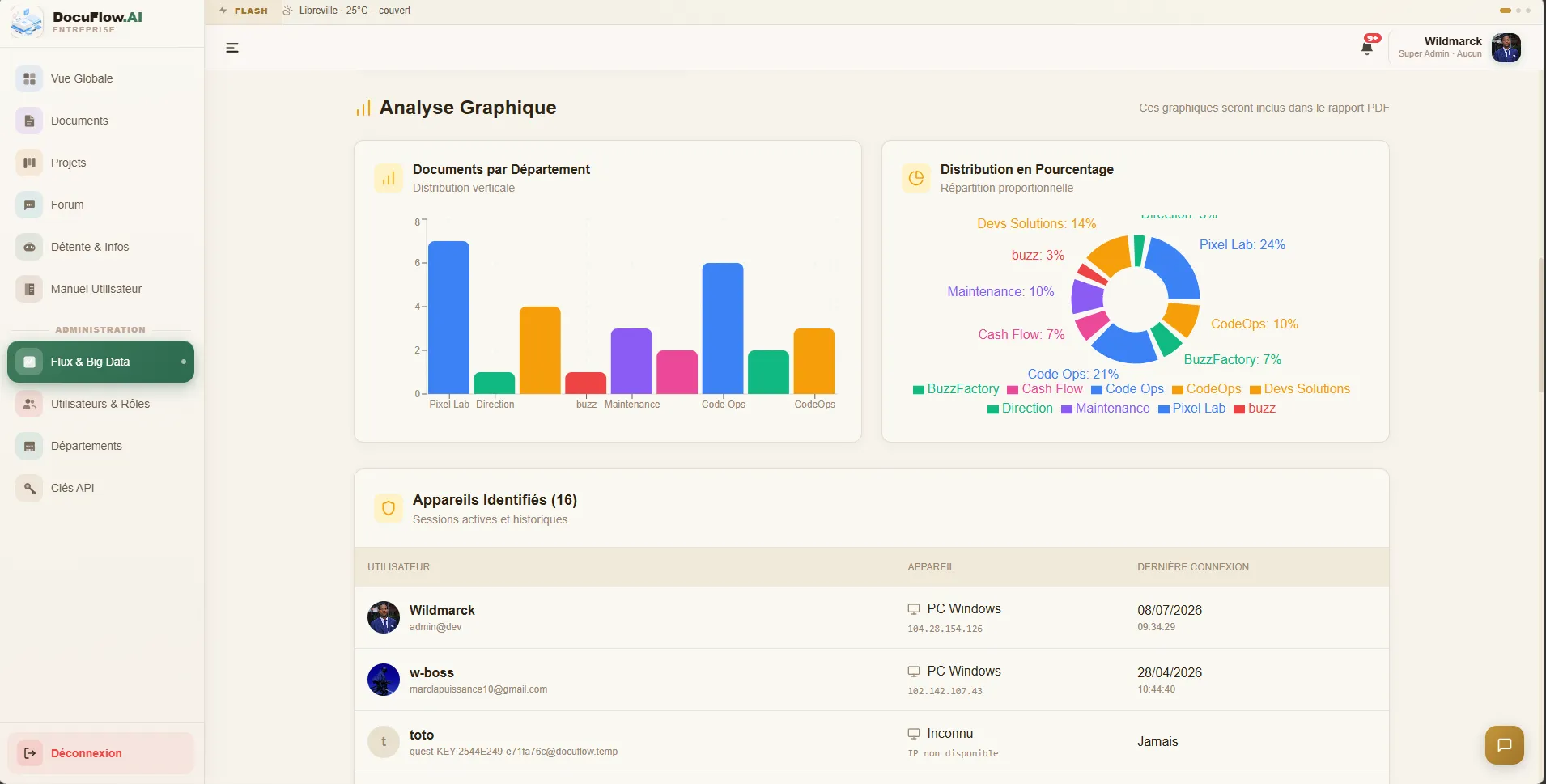Click w-boss user avatar

(384, 680)
